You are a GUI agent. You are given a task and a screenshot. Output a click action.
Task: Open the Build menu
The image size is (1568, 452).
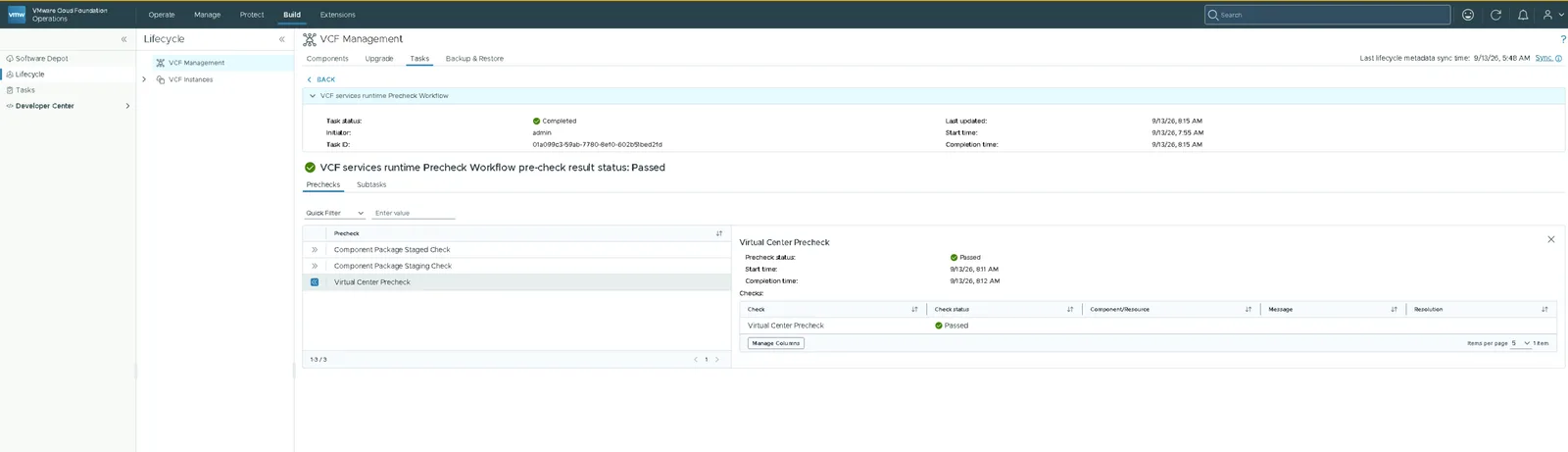pyautogui.click(x=292, y=15)
